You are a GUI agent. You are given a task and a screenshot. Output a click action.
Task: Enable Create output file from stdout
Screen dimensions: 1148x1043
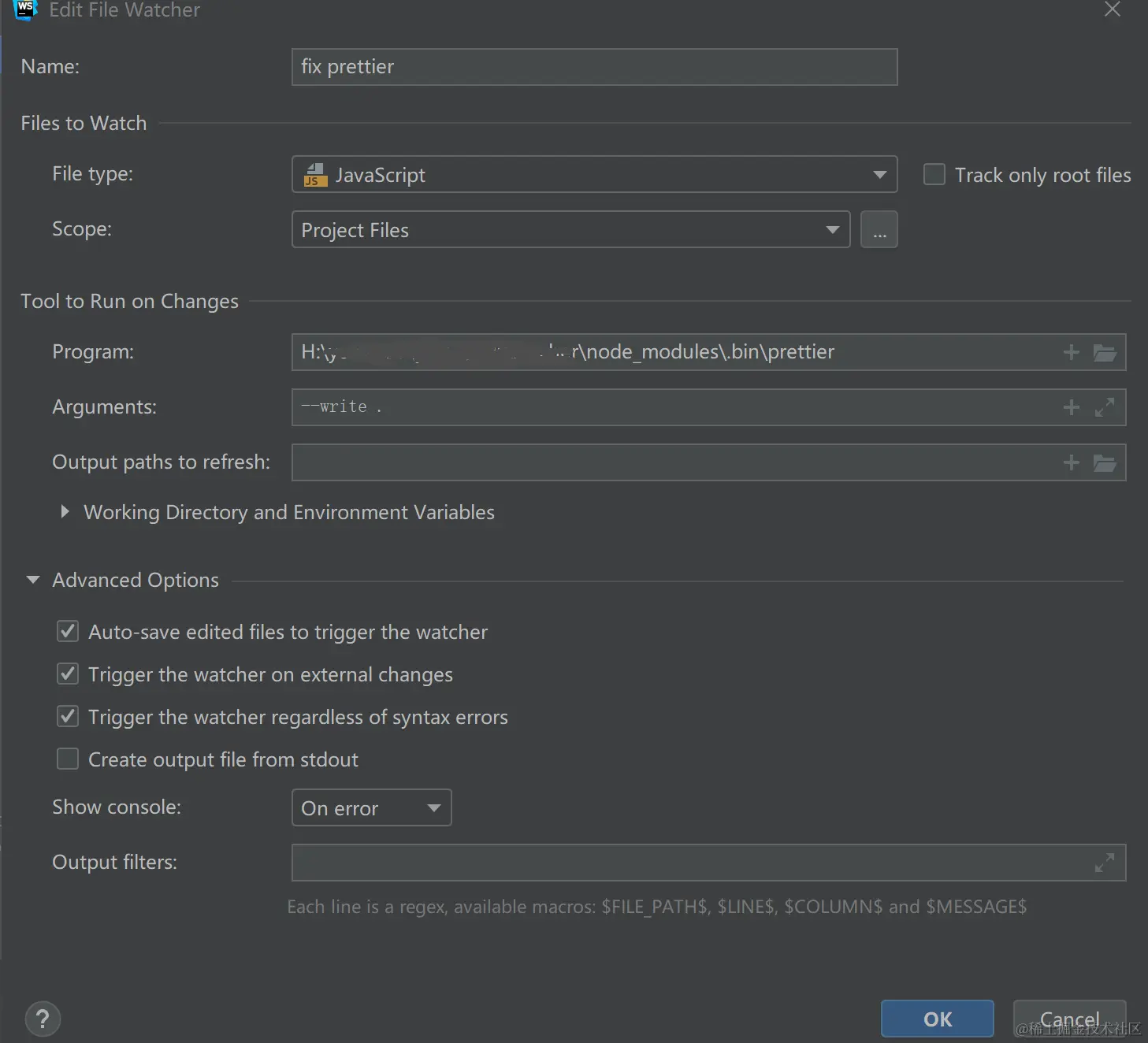(68, 759)
